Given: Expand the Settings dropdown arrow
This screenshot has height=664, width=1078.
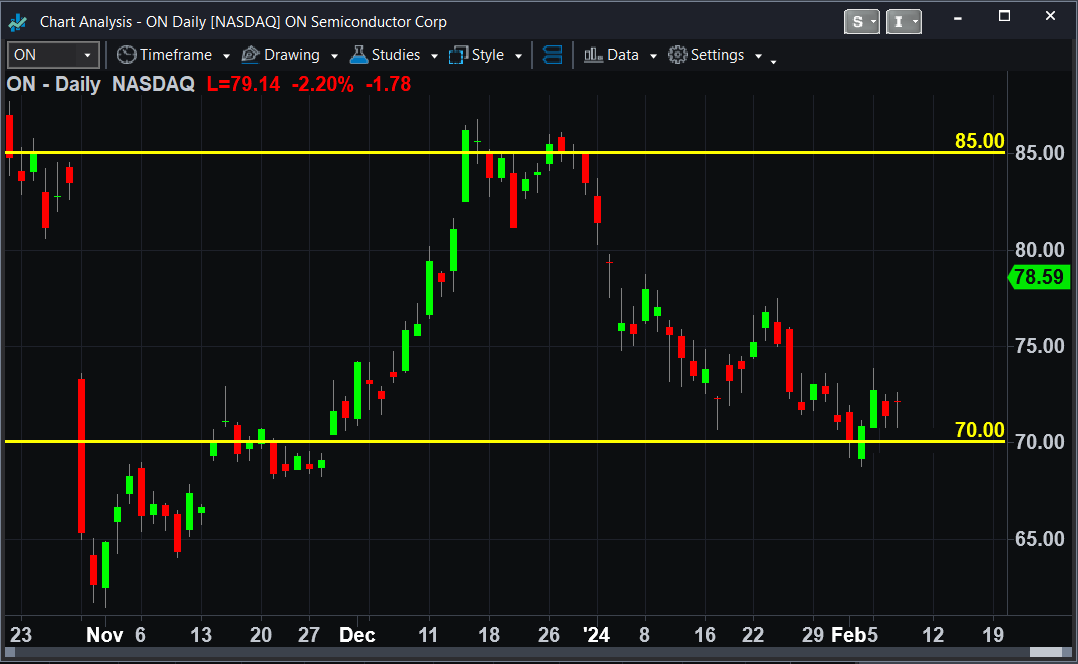Looking at the screenshot, I should coord(758,56).
